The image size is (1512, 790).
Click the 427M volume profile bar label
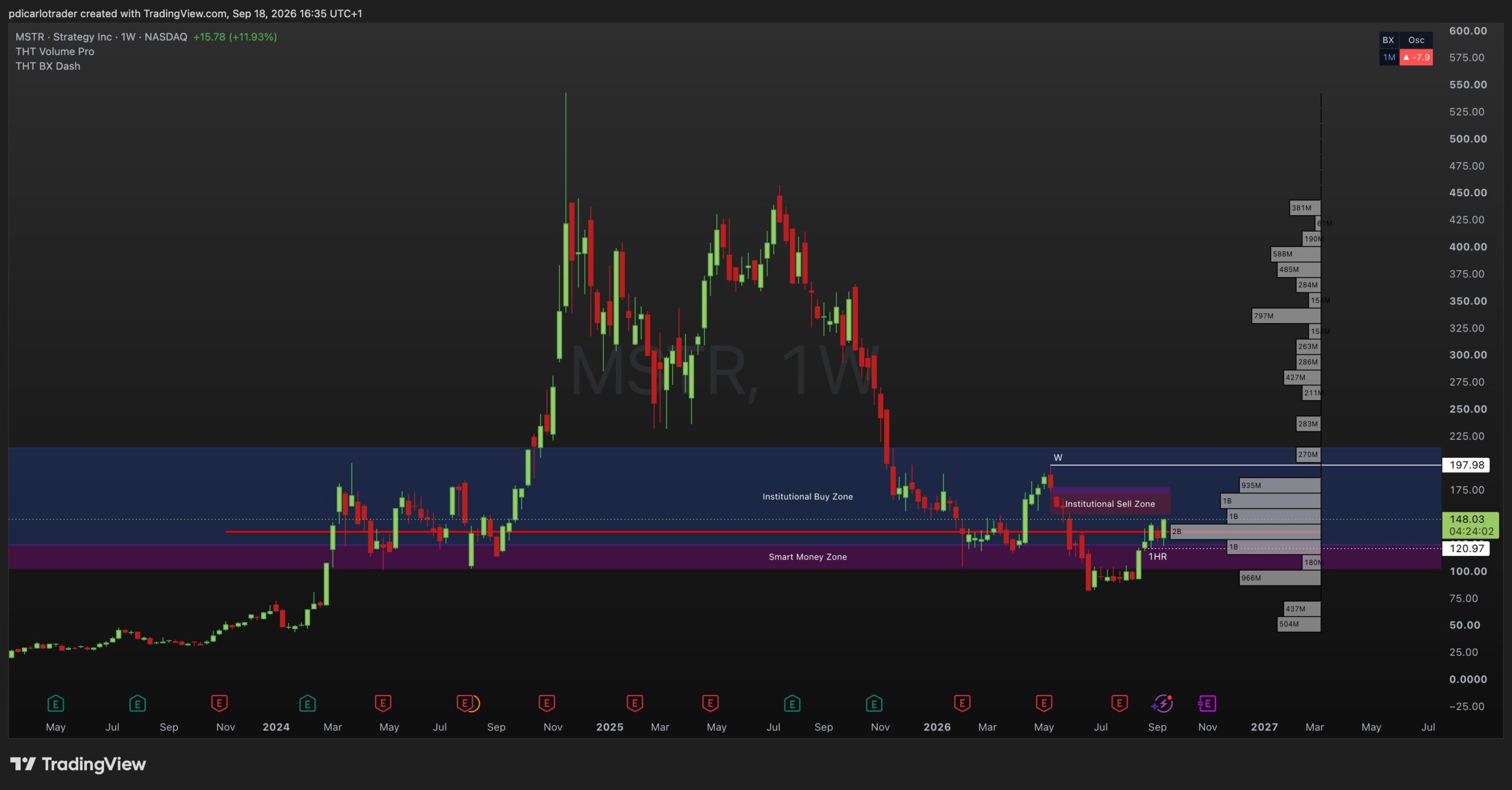(x=1295, y=378)
